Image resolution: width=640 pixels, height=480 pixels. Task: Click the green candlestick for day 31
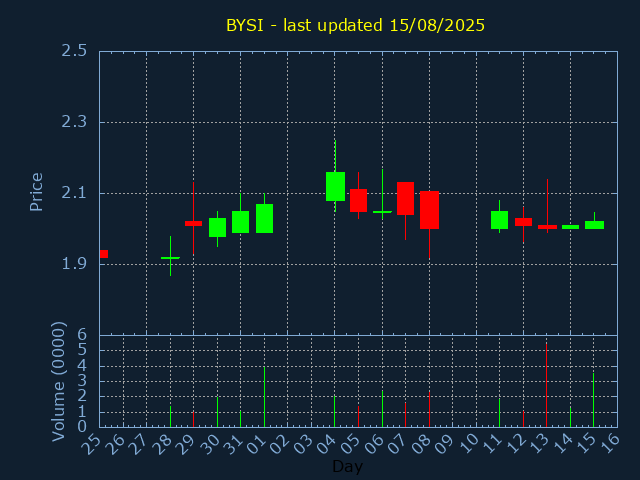[x=240, y=222]
